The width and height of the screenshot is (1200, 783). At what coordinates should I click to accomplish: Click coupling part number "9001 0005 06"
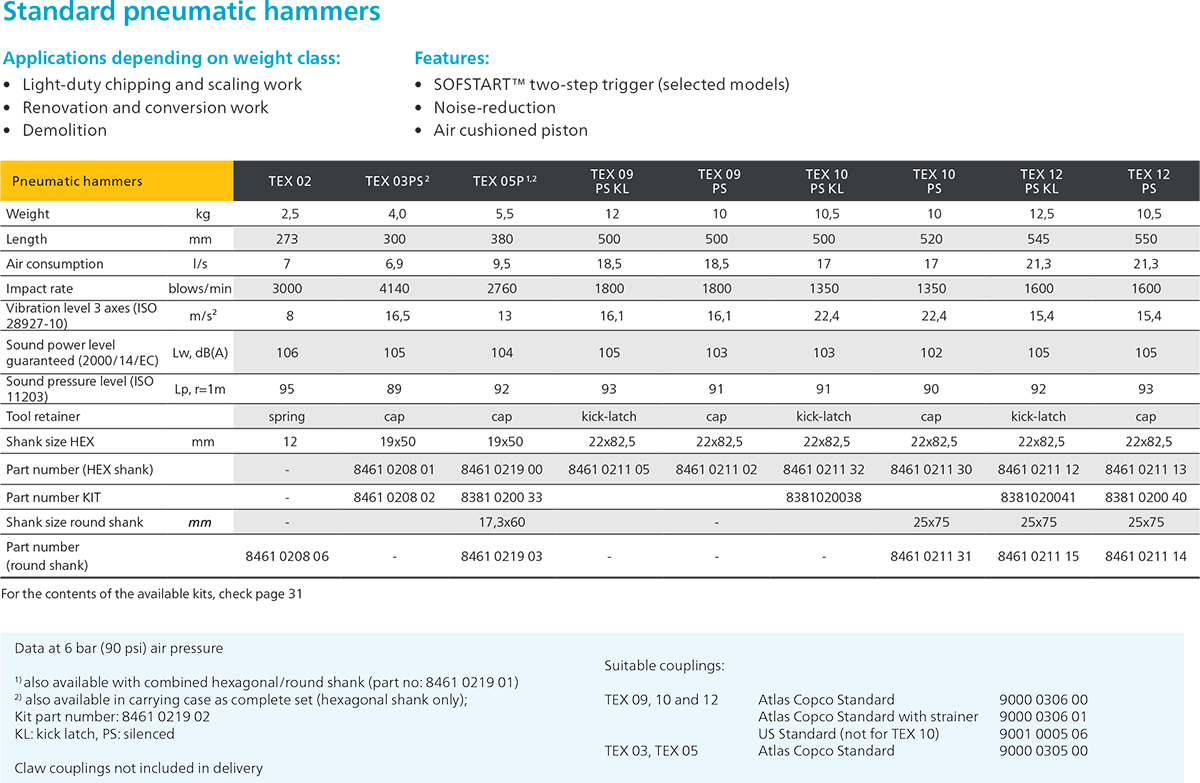[x=1044, y=734]
